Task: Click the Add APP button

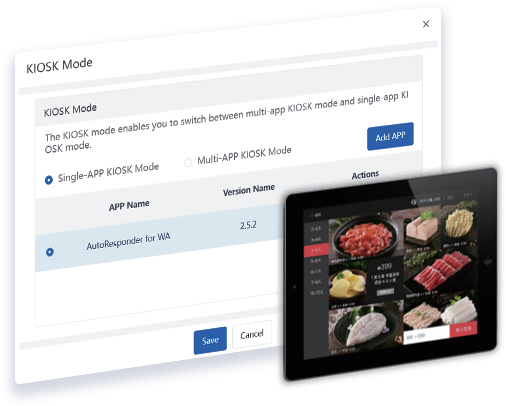Action: pyautogui.click(x=390, y=136)
